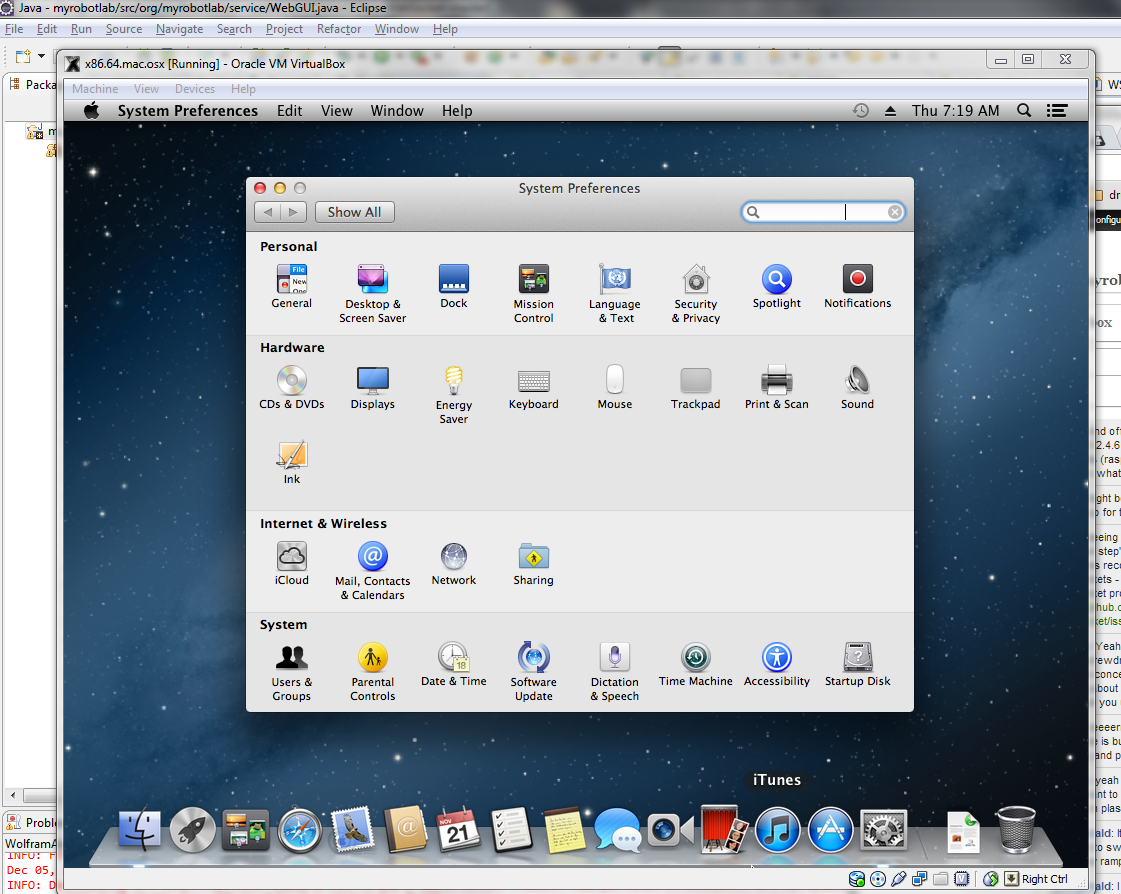Click the eject icon in the menu bar
Viewport: 1121px width, 894px height.
click(890, 111)
